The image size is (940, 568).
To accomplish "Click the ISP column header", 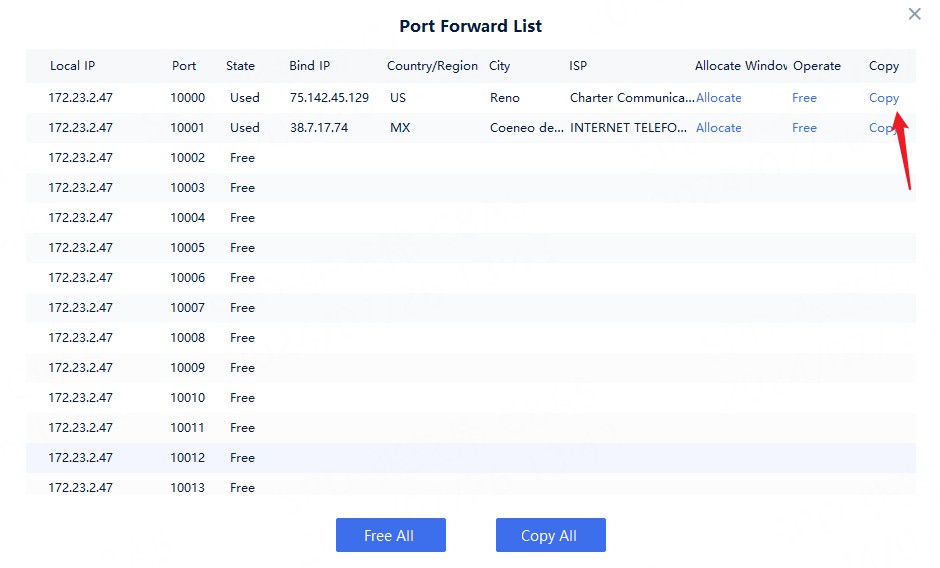I will [578, 66].
